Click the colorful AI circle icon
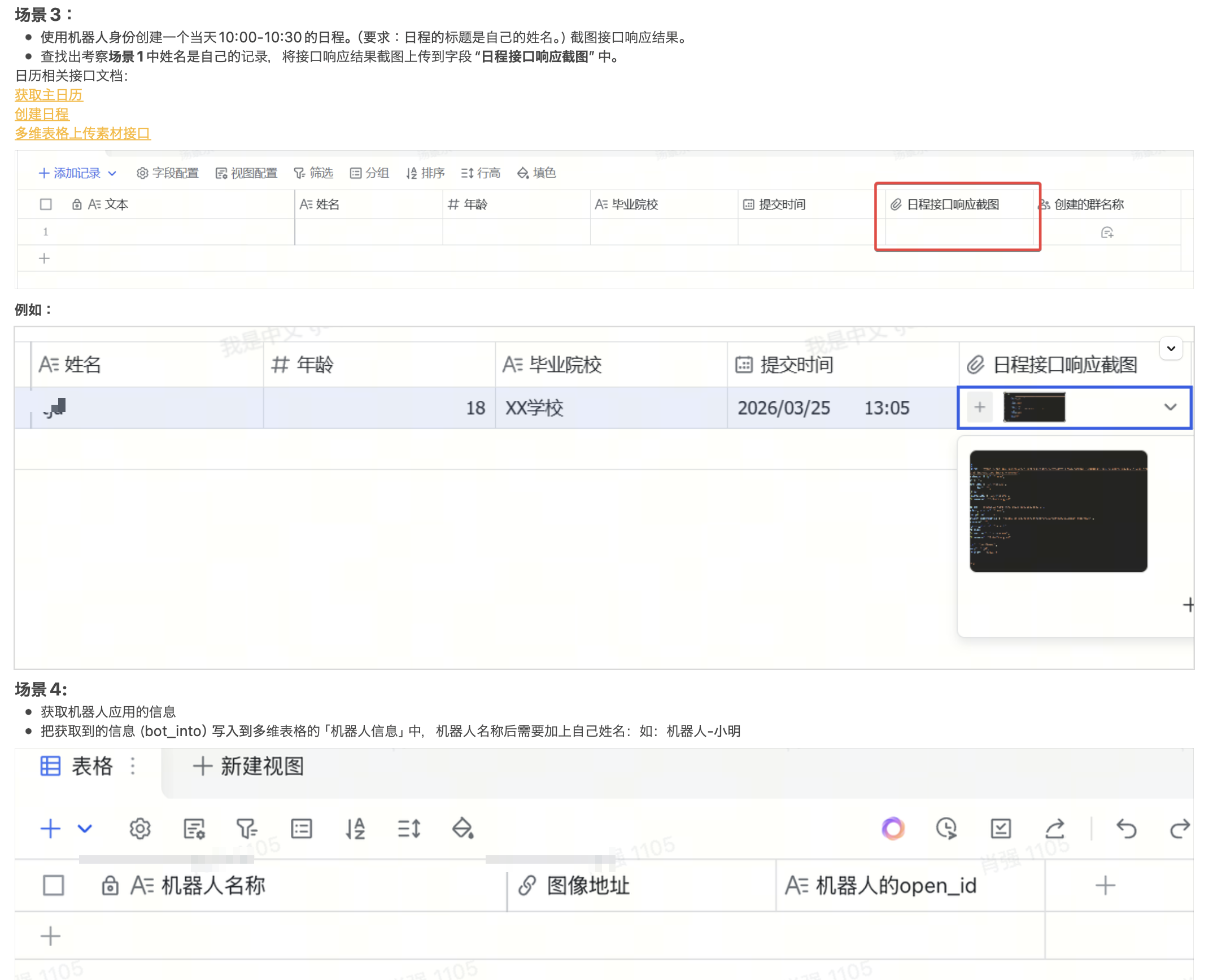Screen dimensions: 1213x980 893,829
